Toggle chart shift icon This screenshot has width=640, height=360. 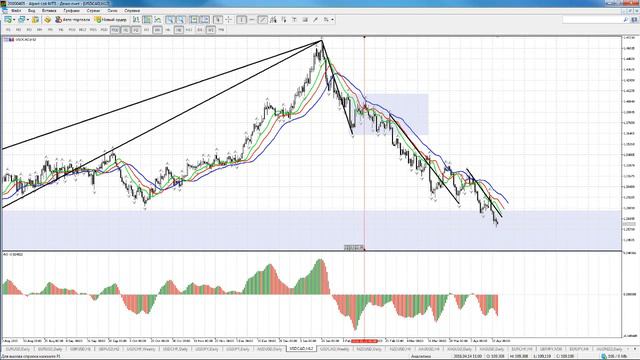[204, 20]
